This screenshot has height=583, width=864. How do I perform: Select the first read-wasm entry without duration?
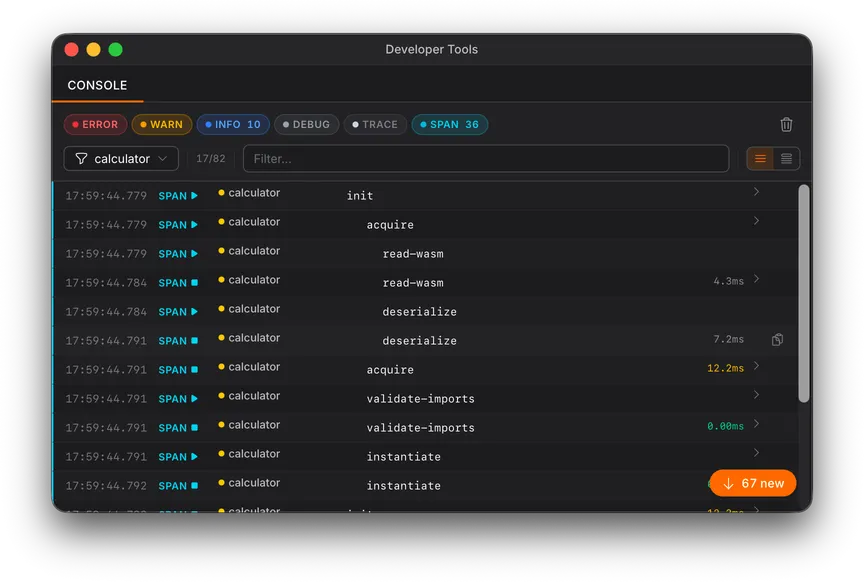point(413,254)
